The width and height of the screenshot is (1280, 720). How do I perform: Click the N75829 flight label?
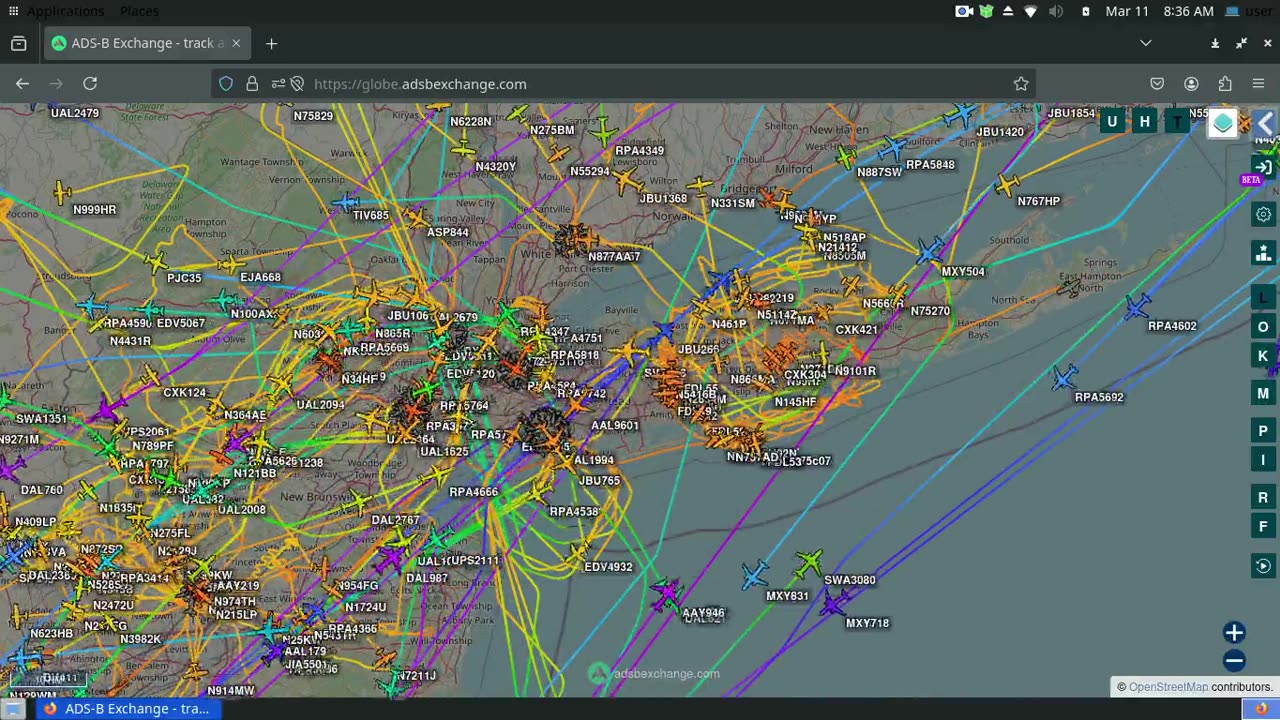click(x=313, y=116)
